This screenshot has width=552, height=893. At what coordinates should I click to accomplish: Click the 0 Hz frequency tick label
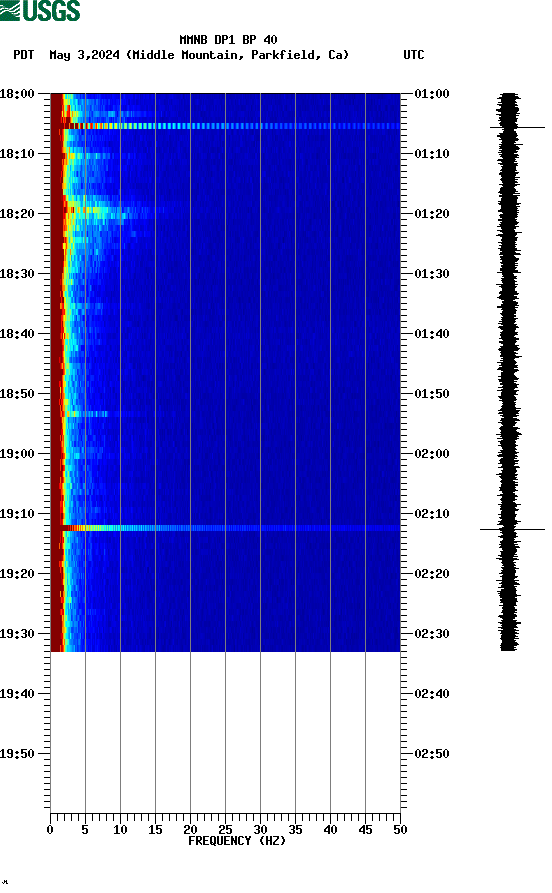tap(50, 830)
